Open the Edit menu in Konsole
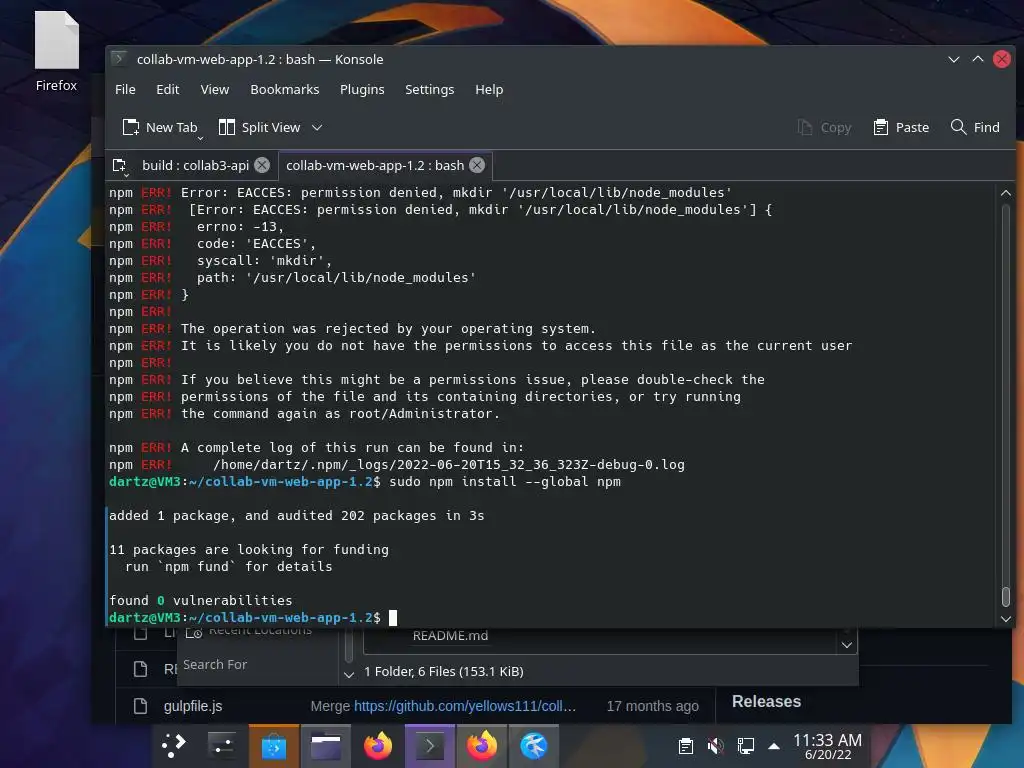Viewport: 1024px width, 768px height. click(x=167, y=89)
